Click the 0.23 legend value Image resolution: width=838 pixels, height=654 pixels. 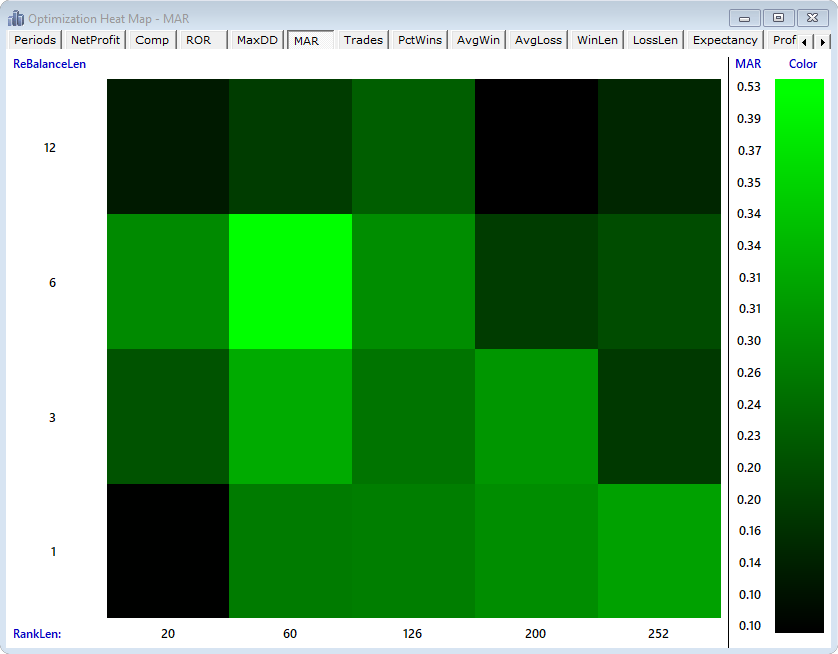[x=749, y=436]
